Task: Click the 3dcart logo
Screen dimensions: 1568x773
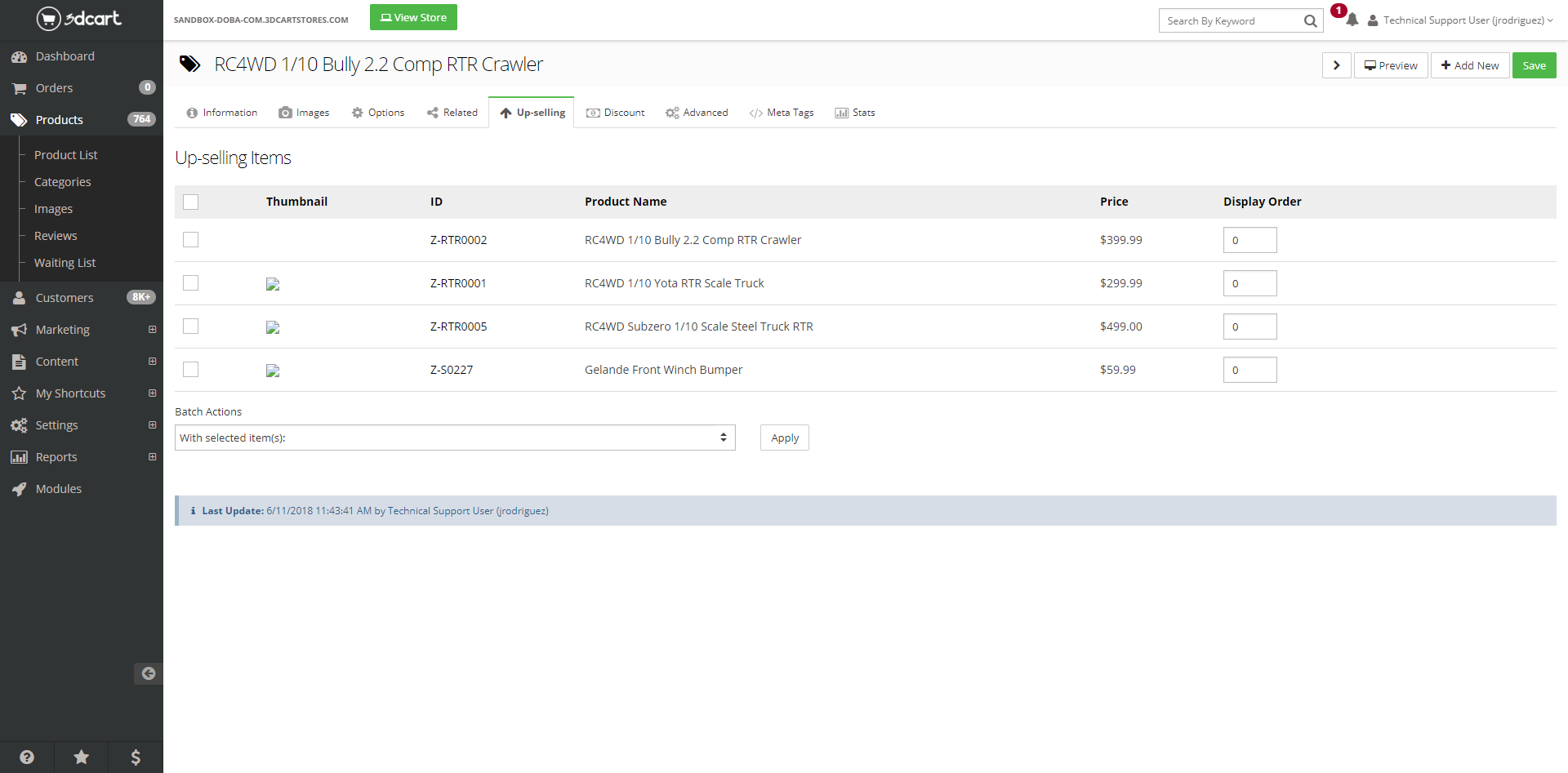Action: 79,18
